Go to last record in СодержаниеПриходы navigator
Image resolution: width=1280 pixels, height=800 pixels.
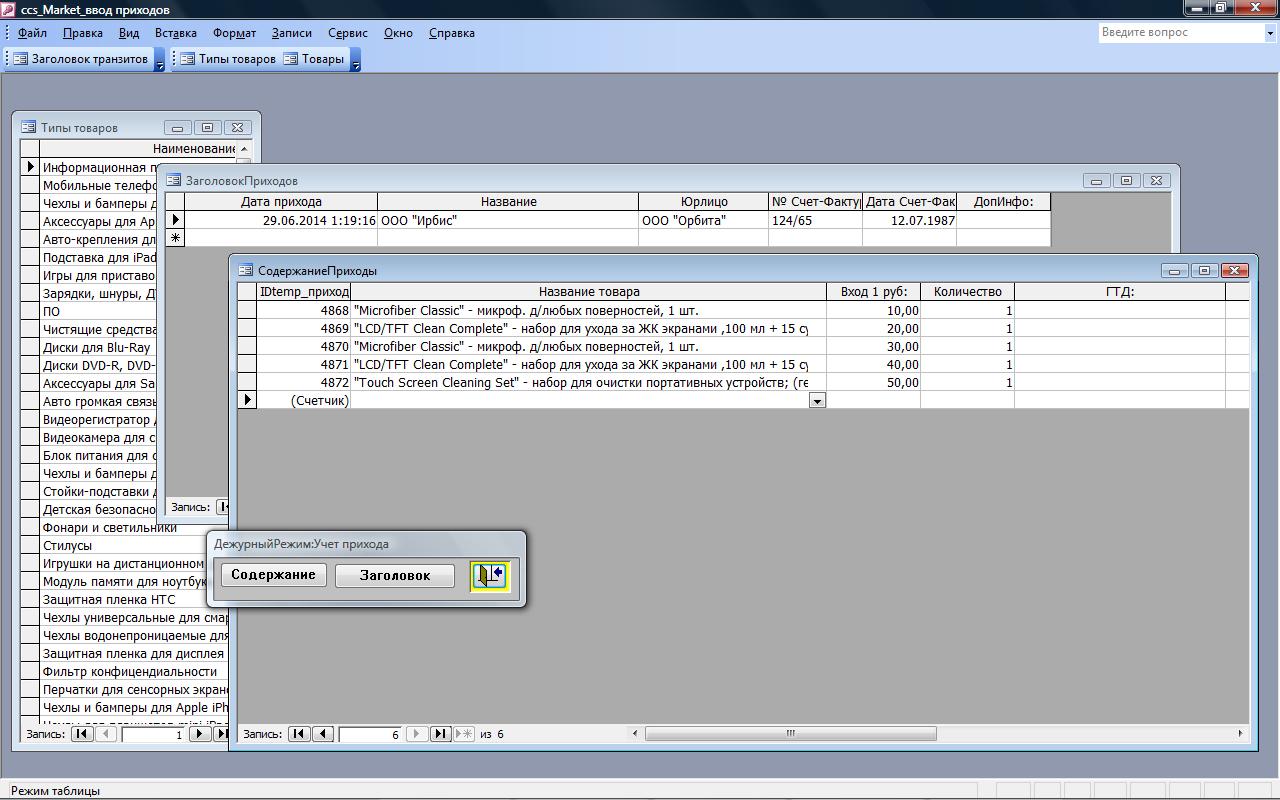tap(440, 734)
